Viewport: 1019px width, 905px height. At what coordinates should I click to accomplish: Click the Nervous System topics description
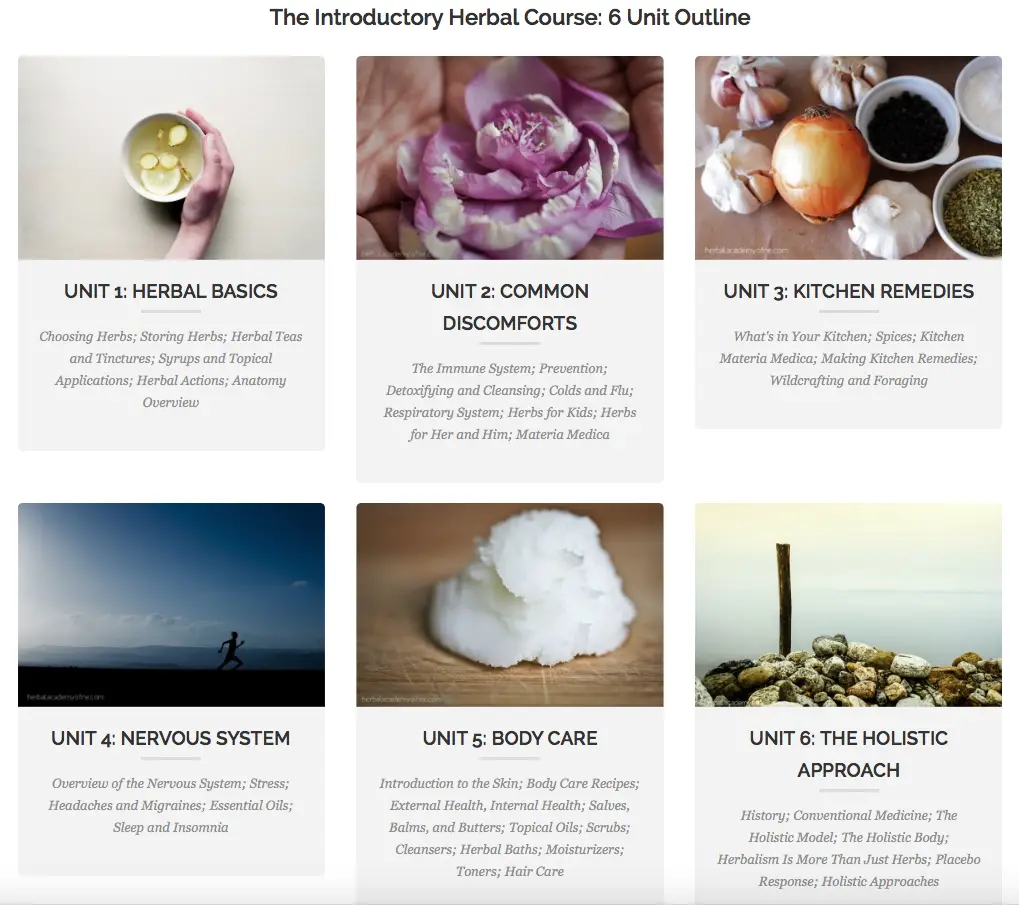coord(171,805)
